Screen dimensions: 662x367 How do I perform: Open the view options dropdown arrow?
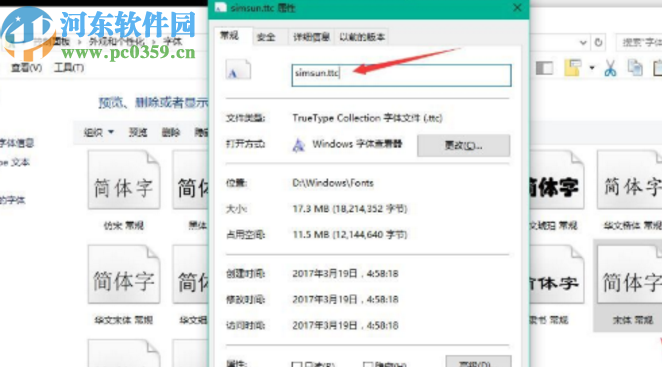pos(592,68)
